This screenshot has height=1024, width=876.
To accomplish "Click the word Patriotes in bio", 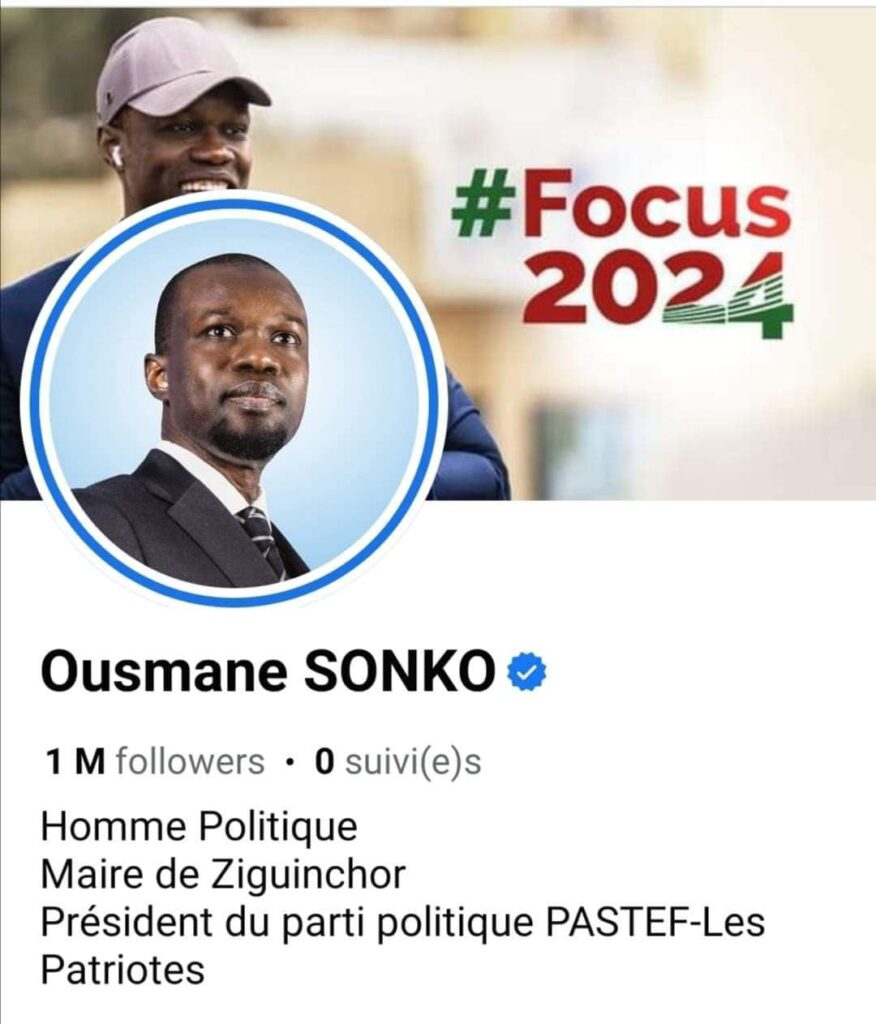I will [x=123, y=970].
